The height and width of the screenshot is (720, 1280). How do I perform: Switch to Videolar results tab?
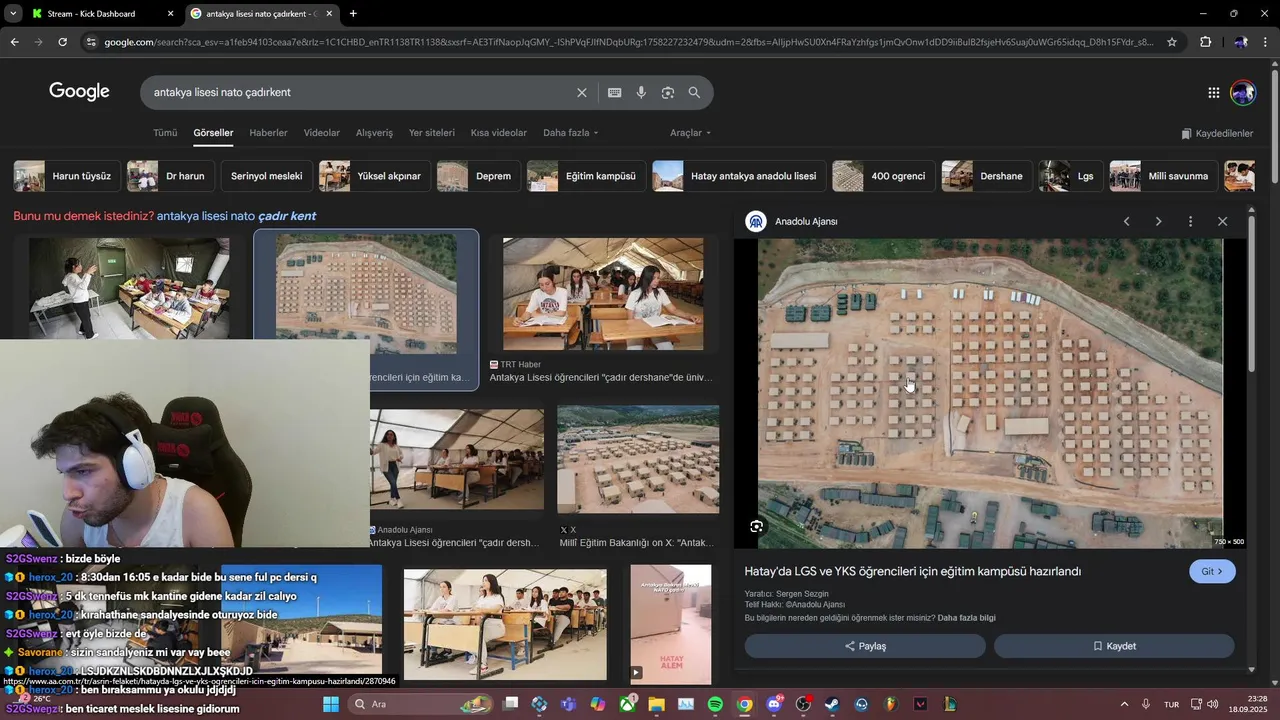pyautogui.click(x=322, y=133)
